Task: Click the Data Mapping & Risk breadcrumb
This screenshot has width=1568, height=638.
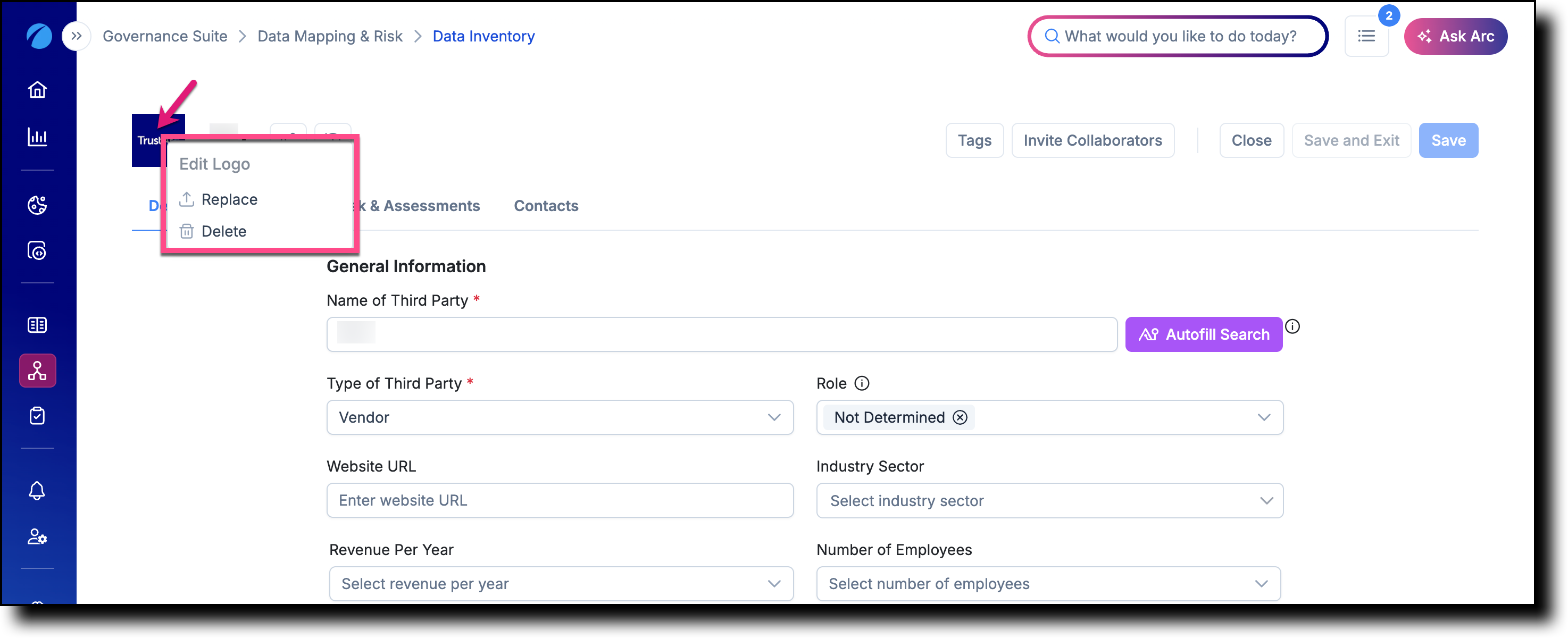Action: (330, 36)
